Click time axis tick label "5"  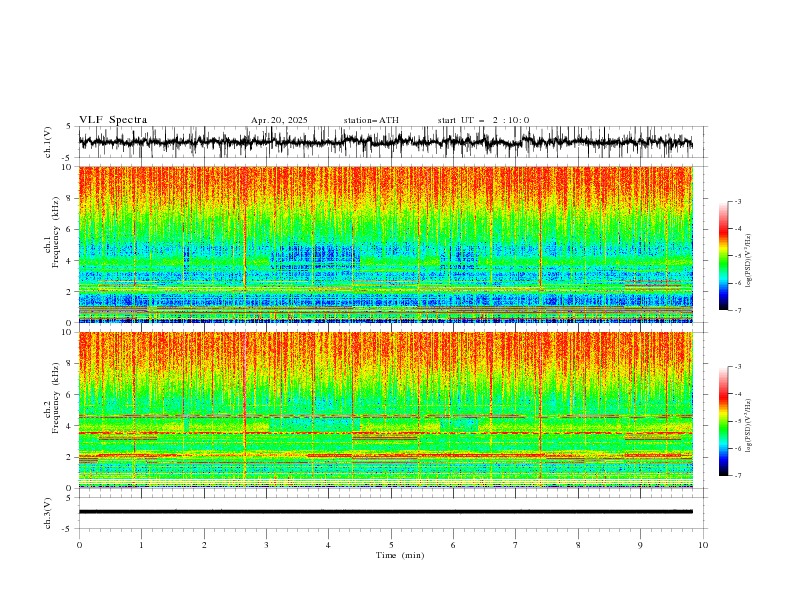[x=391, y=545]
